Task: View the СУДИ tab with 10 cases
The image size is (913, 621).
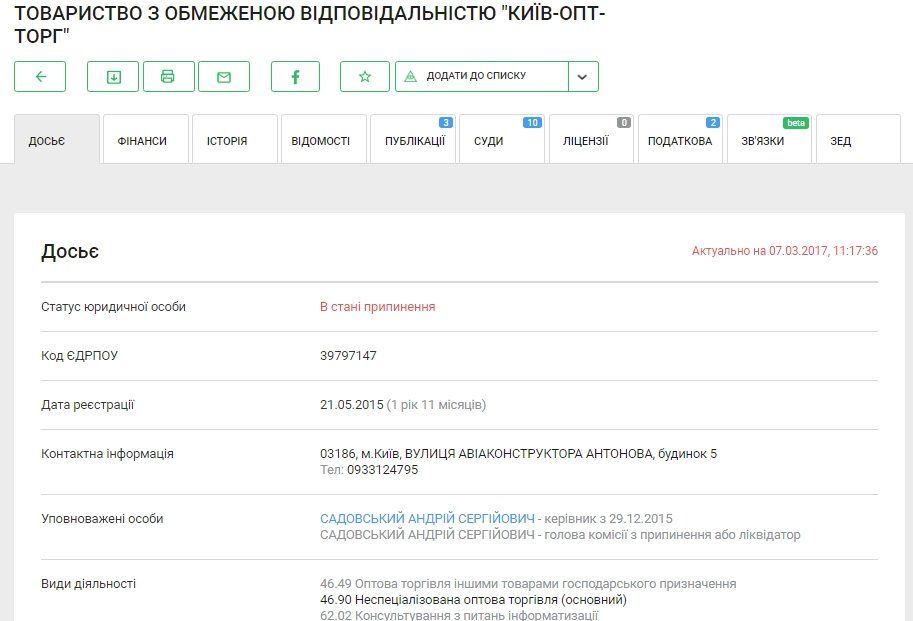Action: coord(487,138)
